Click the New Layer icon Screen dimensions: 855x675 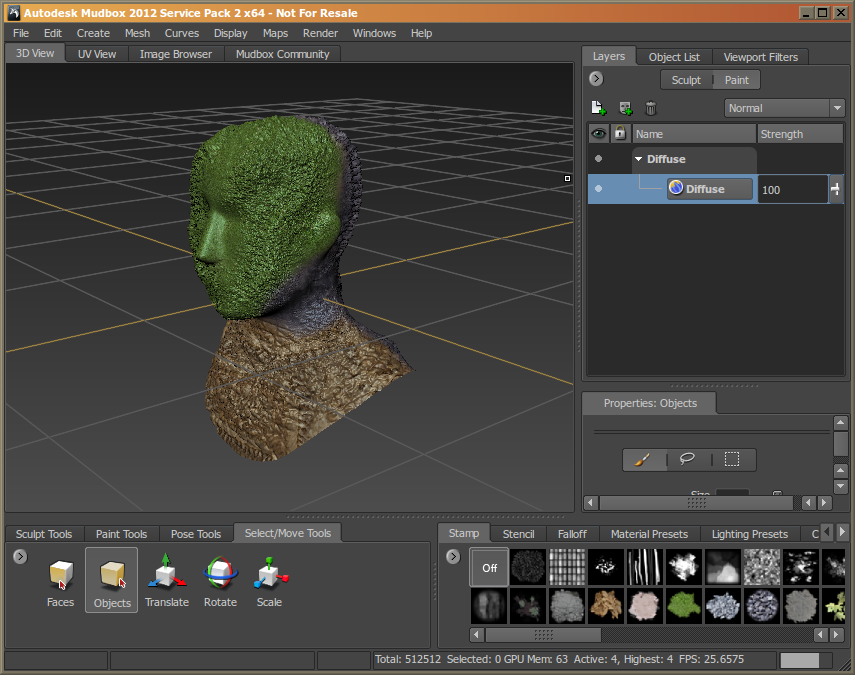(598, 108)
